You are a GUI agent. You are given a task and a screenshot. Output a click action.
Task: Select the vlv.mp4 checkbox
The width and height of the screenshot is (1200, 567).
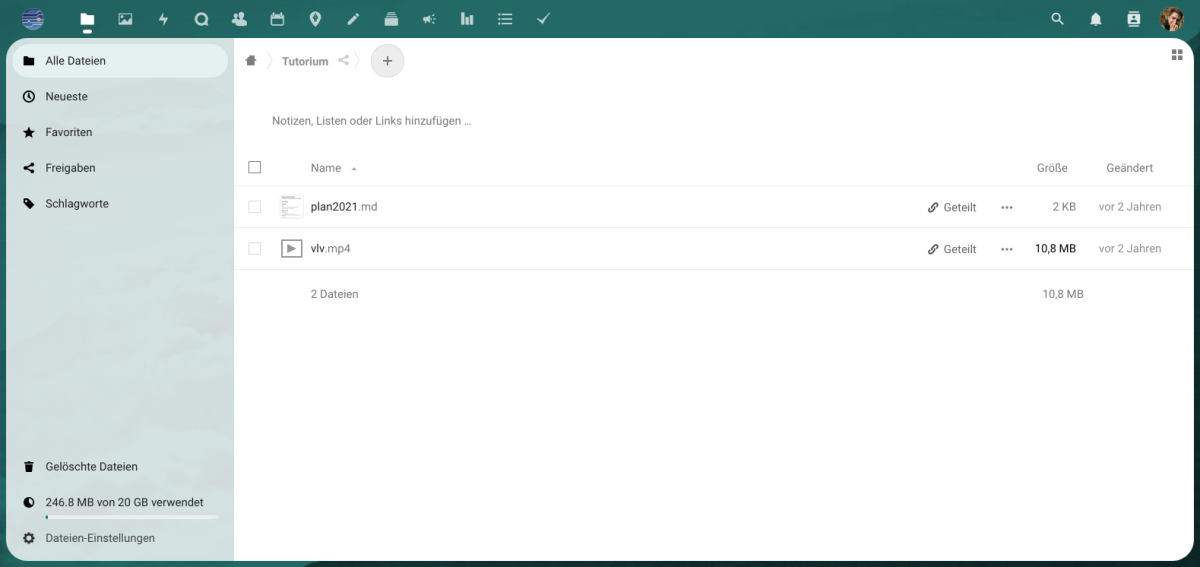tap(254, 248)
